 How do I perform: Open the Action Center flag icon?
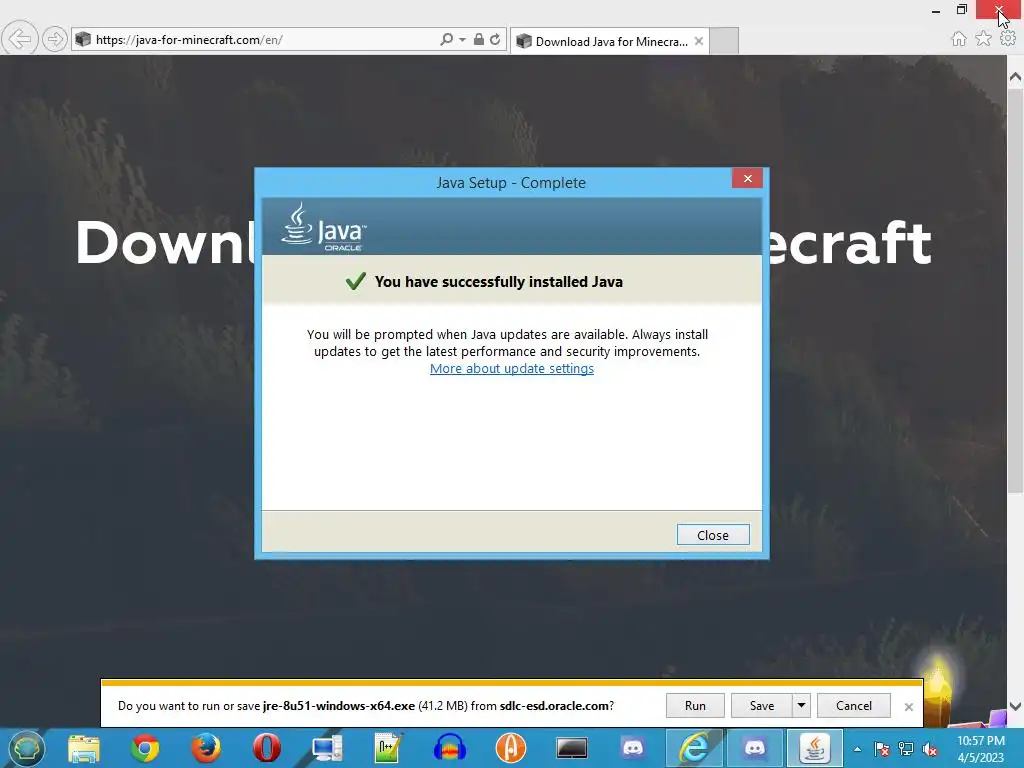[881, 749]
